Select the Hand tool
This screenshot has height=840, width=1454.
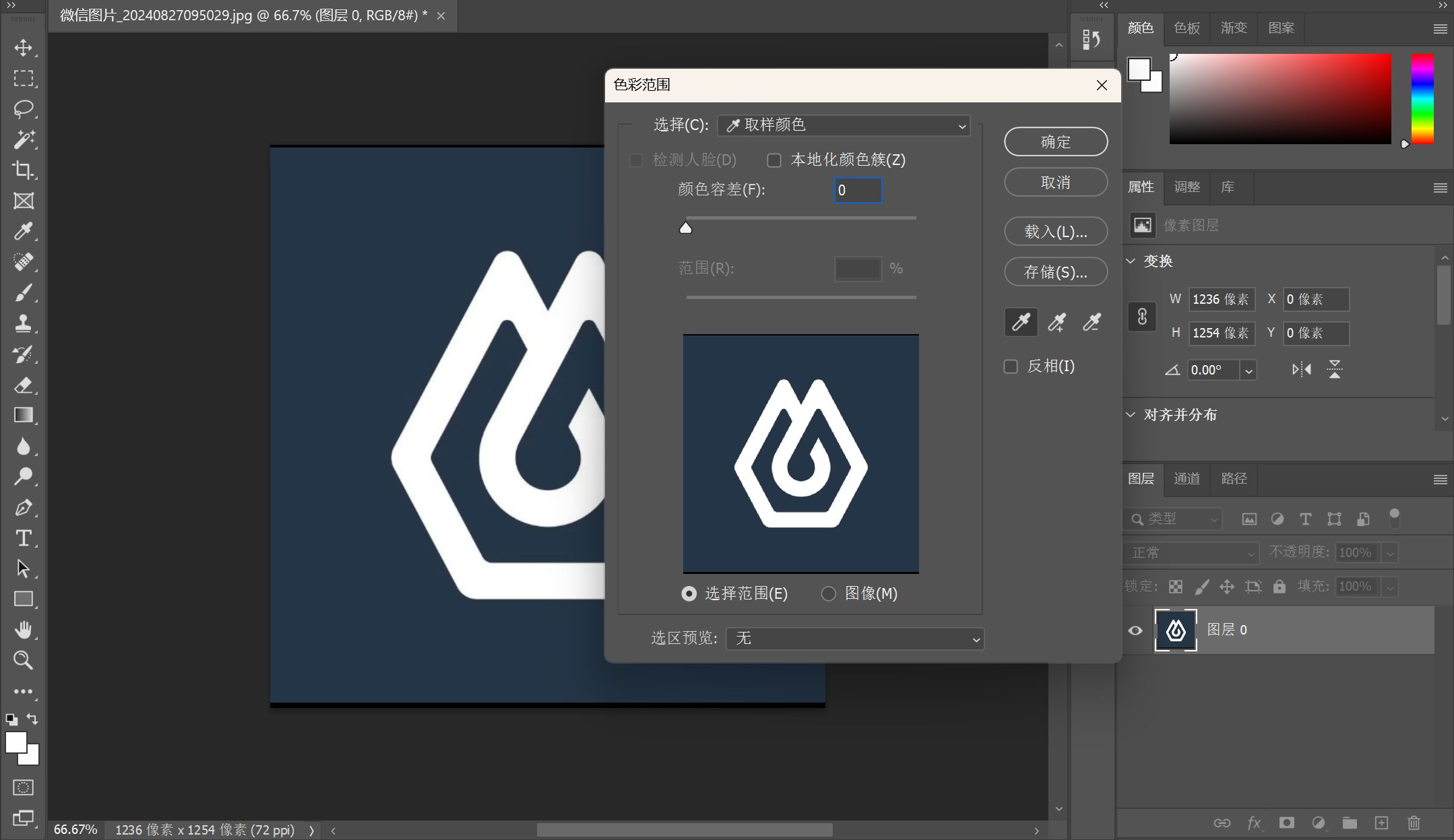(24, 630)
